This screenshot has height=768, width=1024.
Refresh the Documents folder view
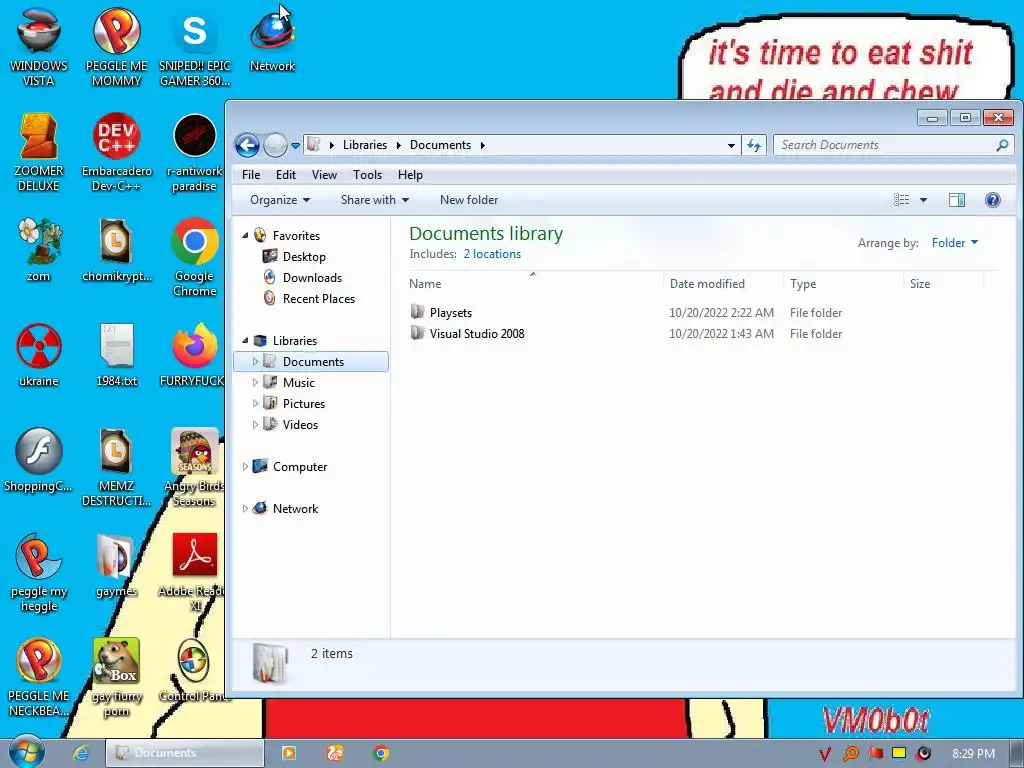pyautogui.click(x=754, y=145)
